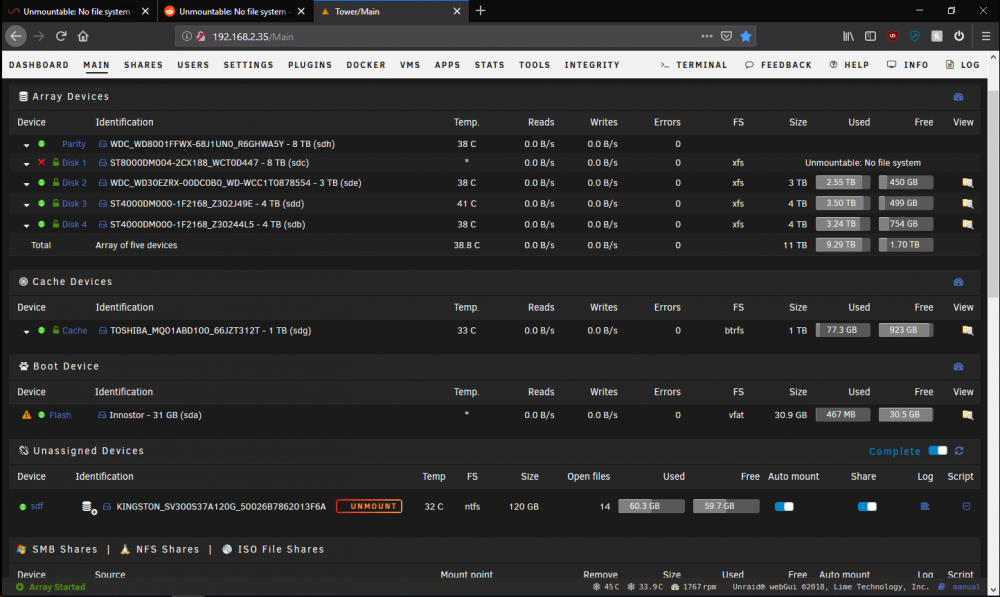The width and height of the screenshot is (1000, 597).
Task: Open Disk 1 device settings link
Action: (74, 163)
